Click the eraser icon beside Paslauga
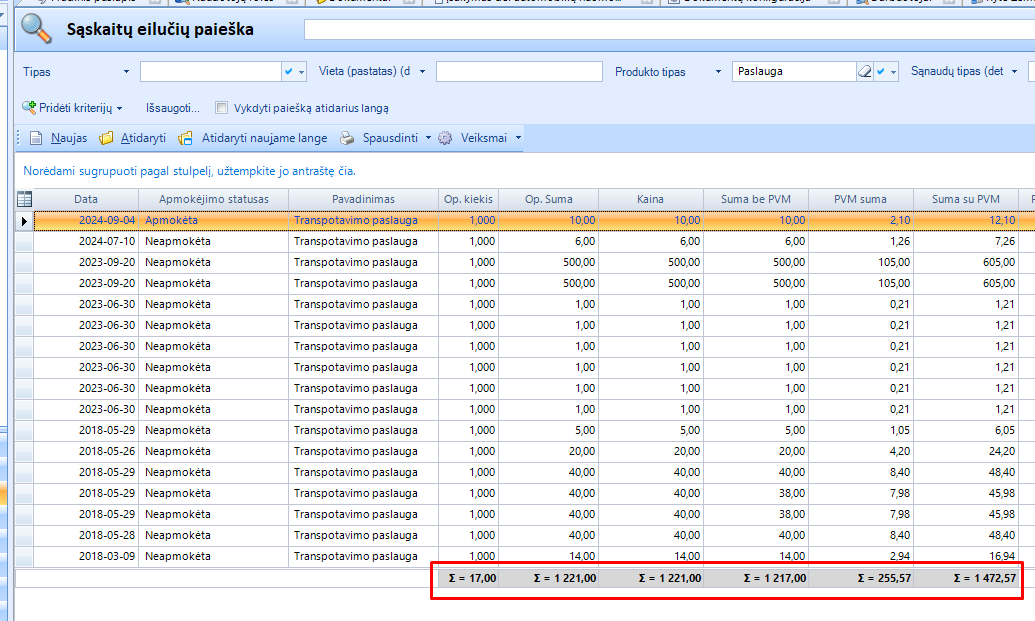The image size is (1035, 621). click(864, 71)
